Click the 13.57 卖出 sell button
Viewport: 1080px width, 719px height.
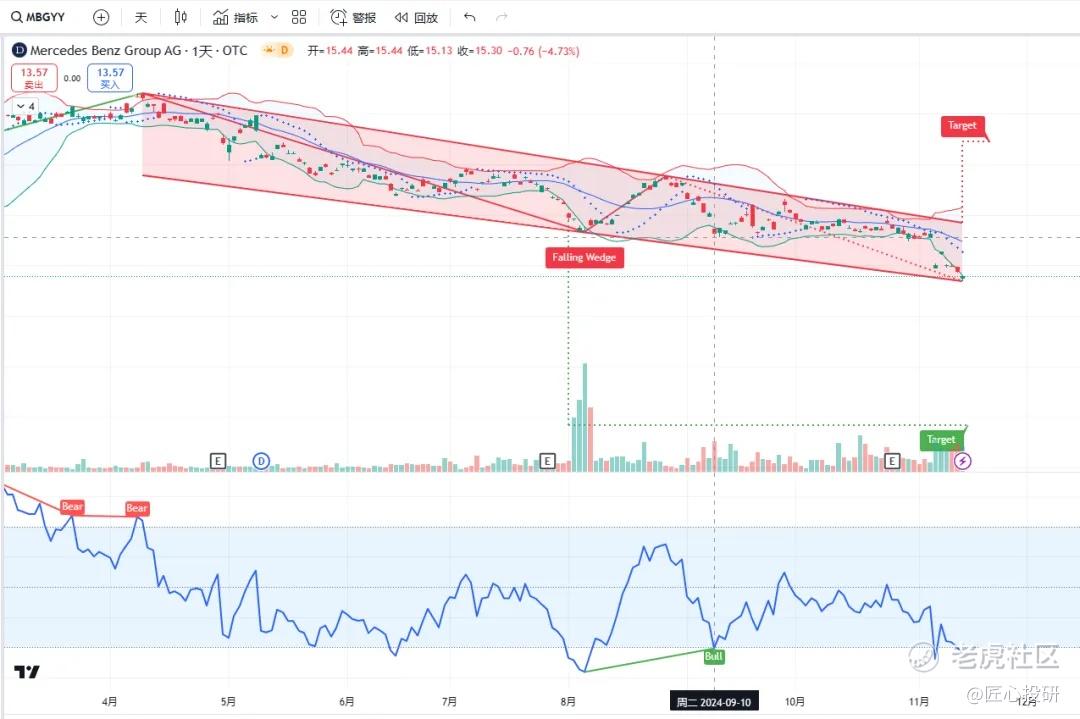(34, 78)
